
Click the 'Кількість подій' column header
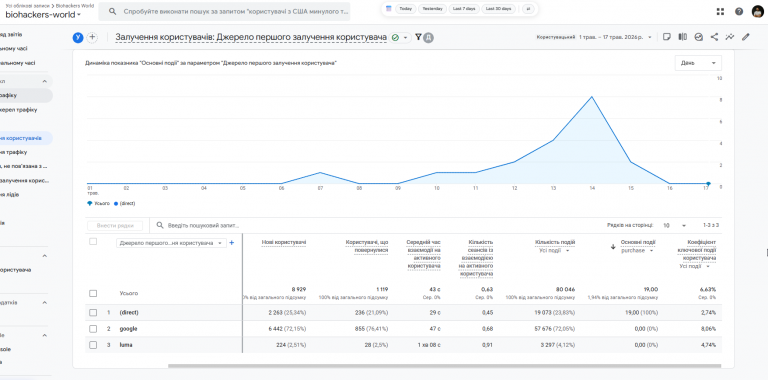(x=555, y=242)
